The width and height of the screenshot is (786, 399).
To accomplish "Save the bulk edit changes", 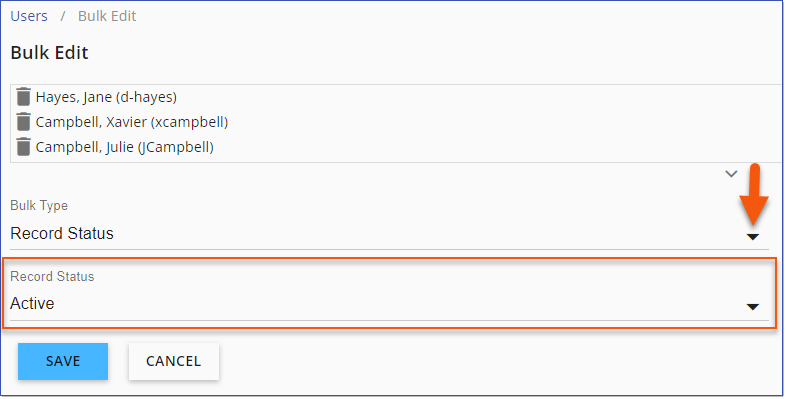I will click(x=63, y=361).
